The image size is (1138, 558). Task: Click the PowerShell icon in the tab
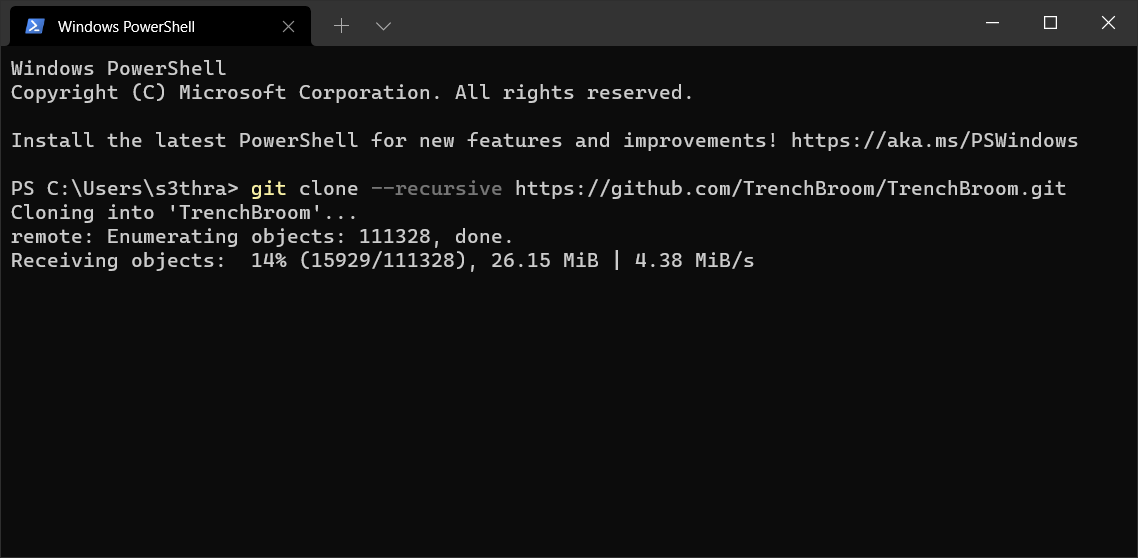click(34, 26)
